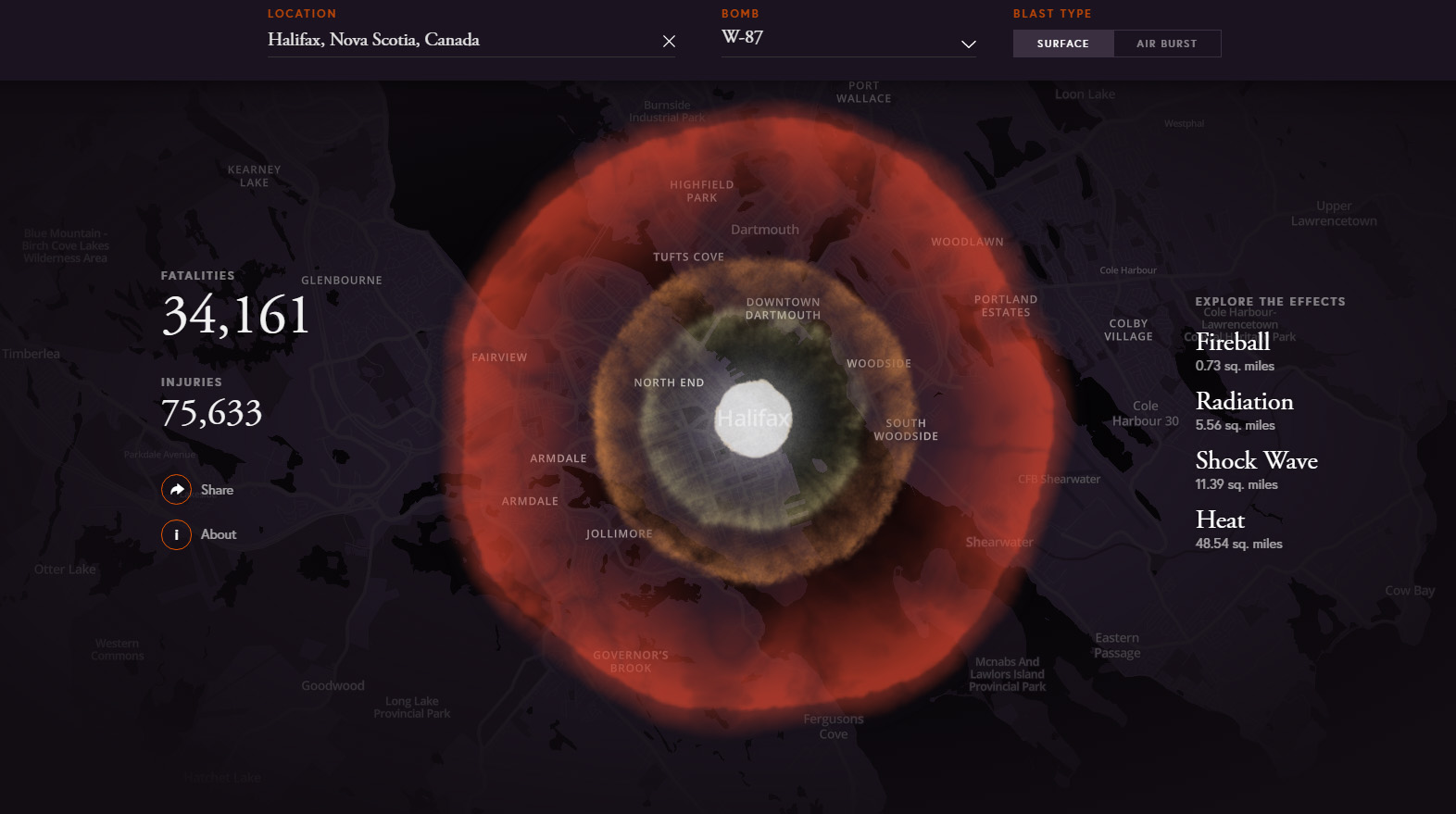The width and height of the screenshot is (1456, 814).
Task: Click the white fireball center over Halifax
Action: click(753, 418)
